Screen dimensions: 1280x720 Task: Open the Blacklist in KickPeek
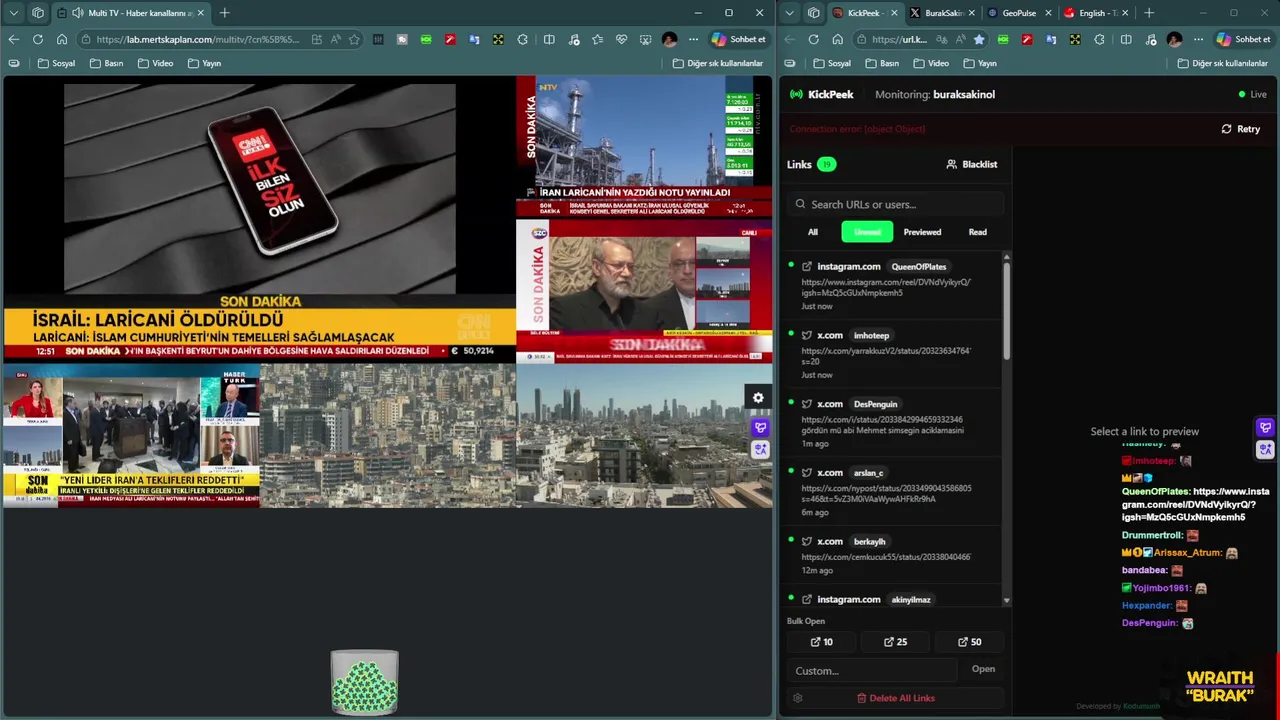[x=972, y=164]
